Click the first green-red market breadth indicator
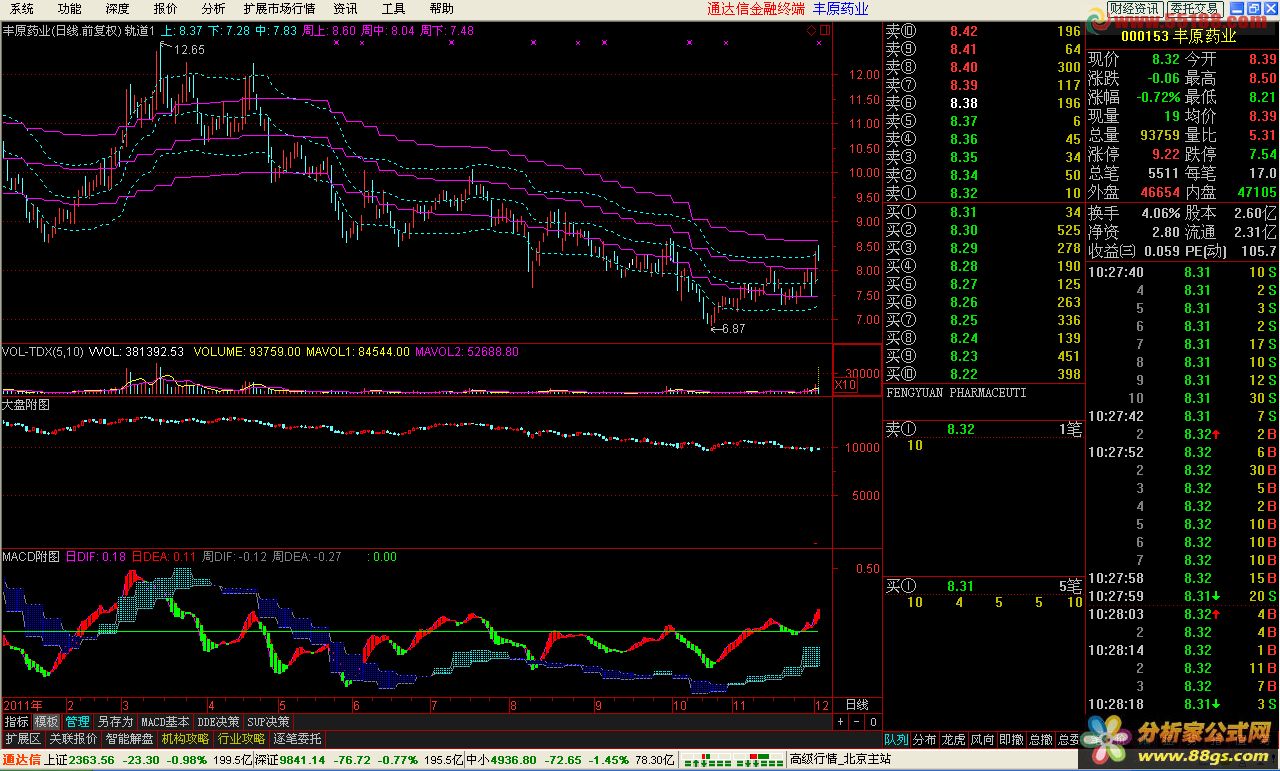The width and height of the screenshot is (1280, 771). coord(705,760)
